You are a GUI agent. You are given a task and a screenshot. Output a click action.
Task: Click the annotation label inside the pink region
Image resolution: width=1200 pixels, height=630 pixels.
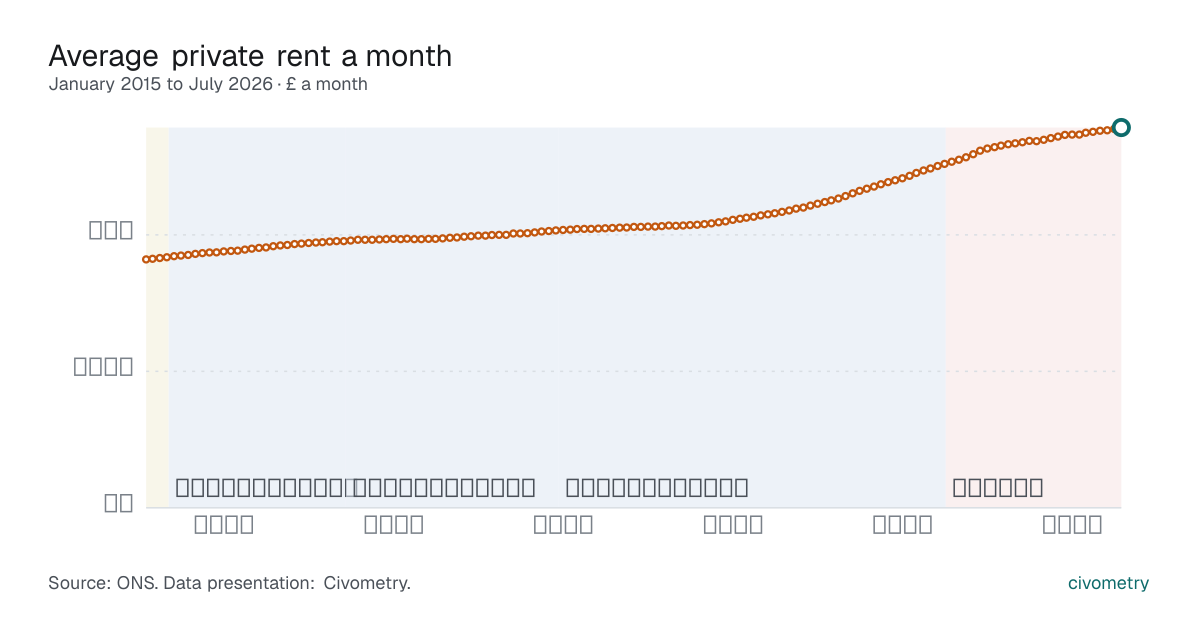pos(997,488)
